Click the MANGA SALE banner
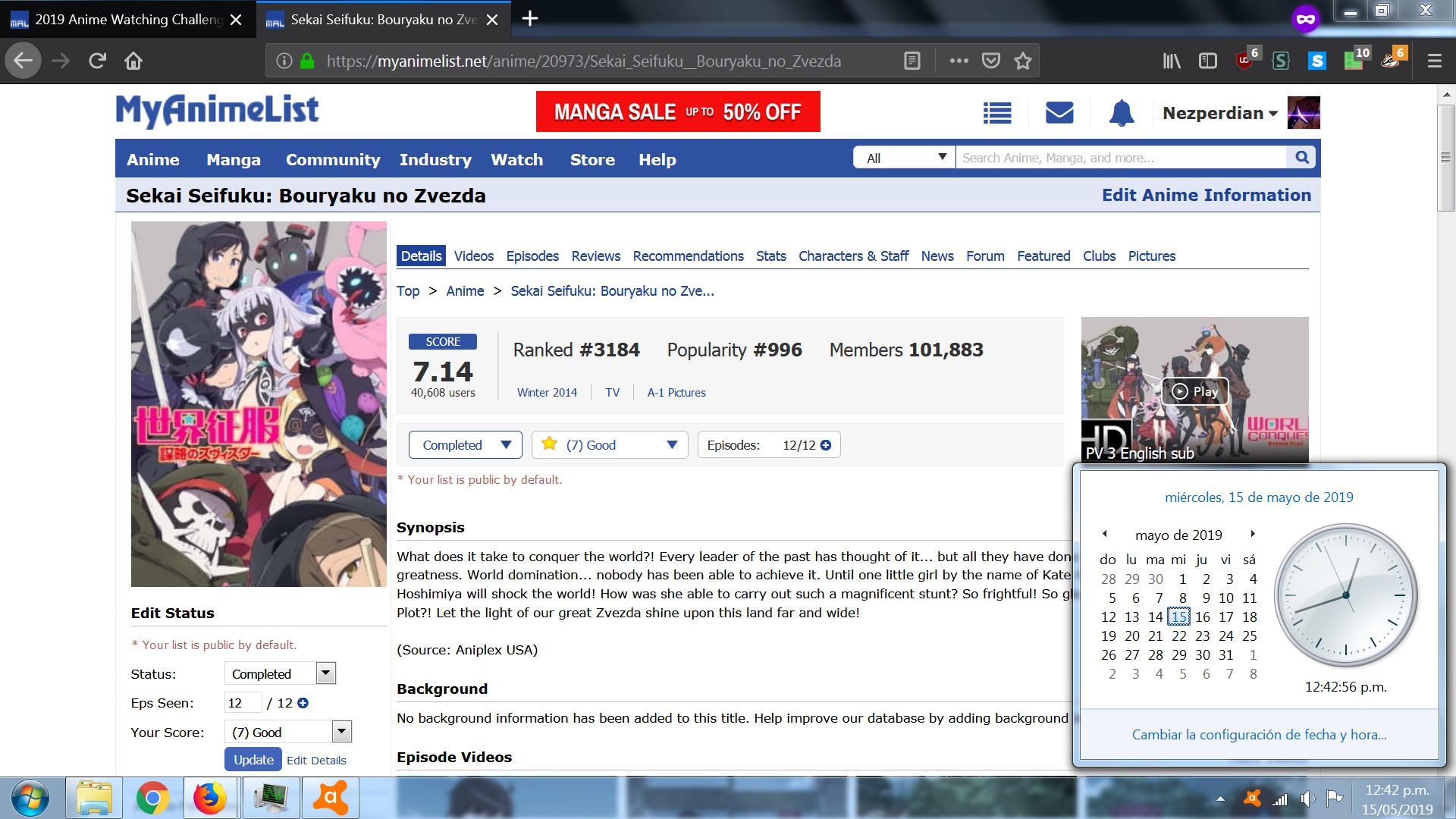Image resolution: width=1456 pixels, height=819 pixels. click(x=678, y=111)
